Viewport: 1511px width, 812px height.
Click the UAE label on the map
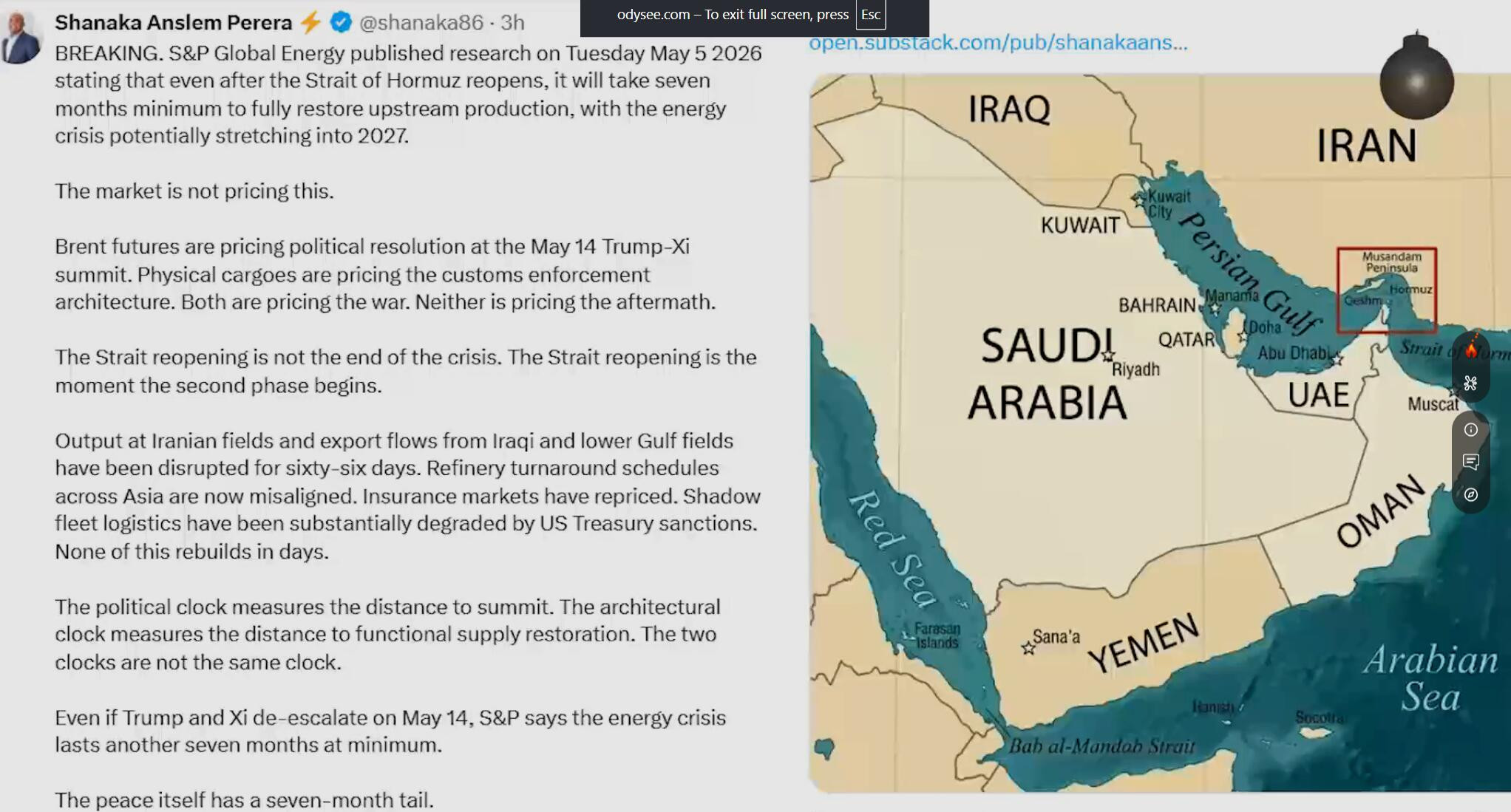click(1318, 395)
